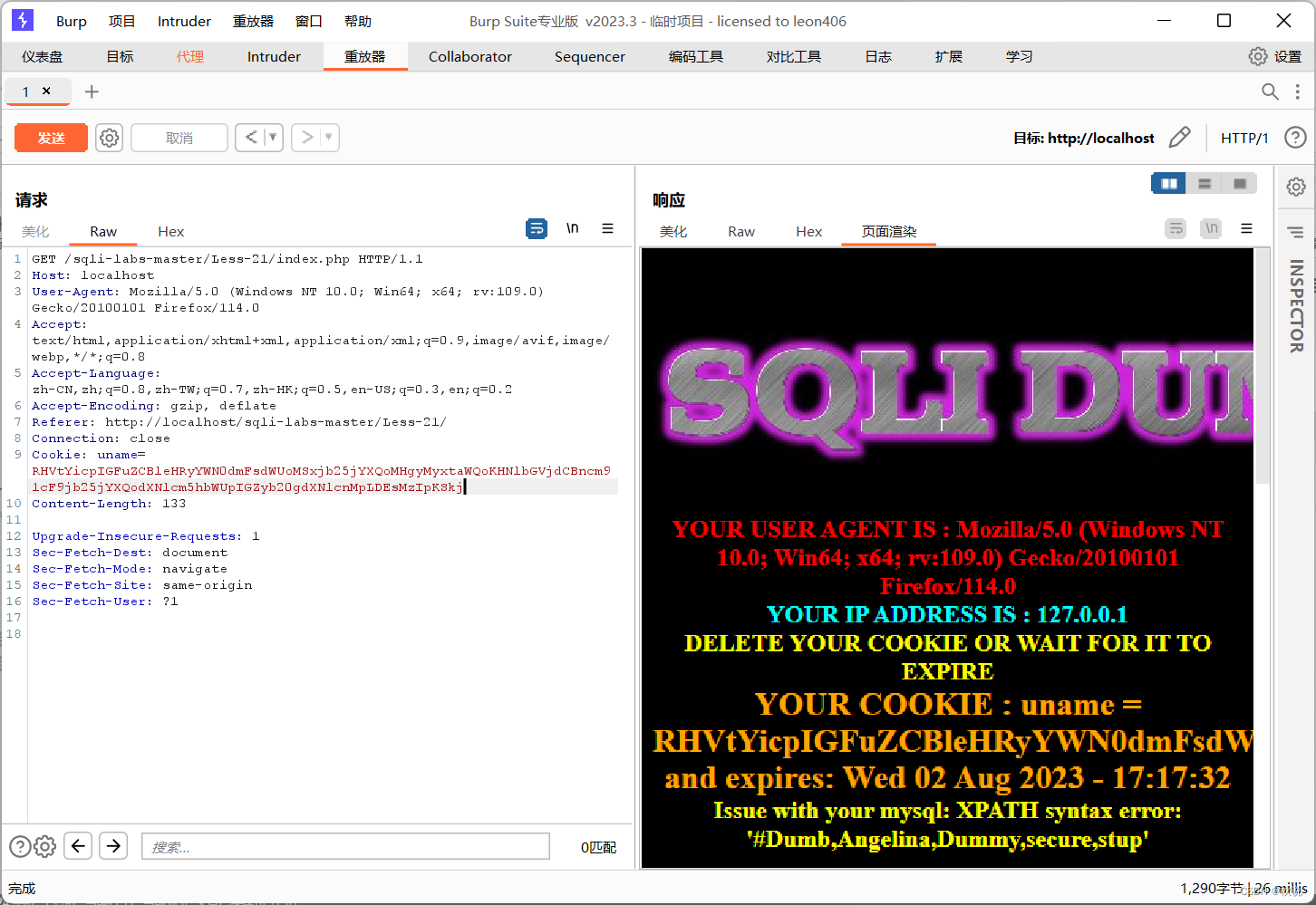Image resolution: width=1316 pixels, height=905 pixels.
Task: Open the 帮助 menu
Action: (x=358, y=21)
